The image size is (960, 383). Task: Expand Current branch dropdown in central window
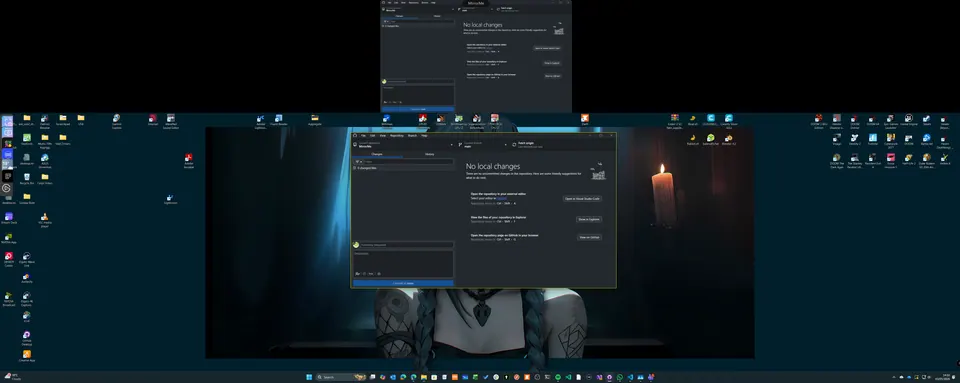click(x=482, y=145)
